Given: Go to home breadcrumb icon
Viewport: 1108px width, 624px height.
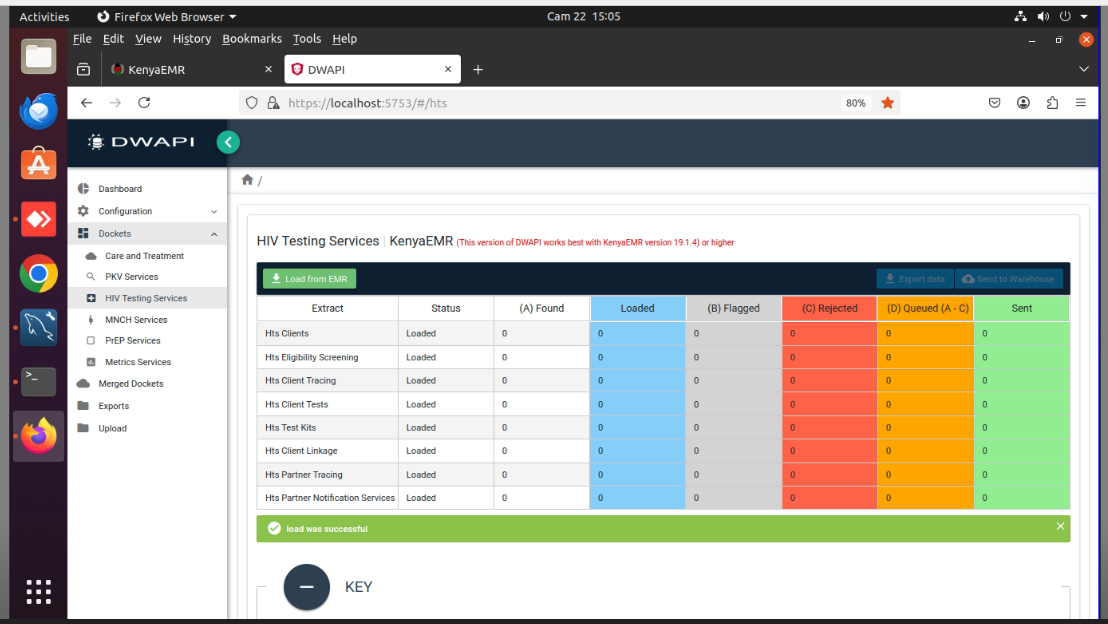Looking at the screenshot, I should (x=247, y=180).
